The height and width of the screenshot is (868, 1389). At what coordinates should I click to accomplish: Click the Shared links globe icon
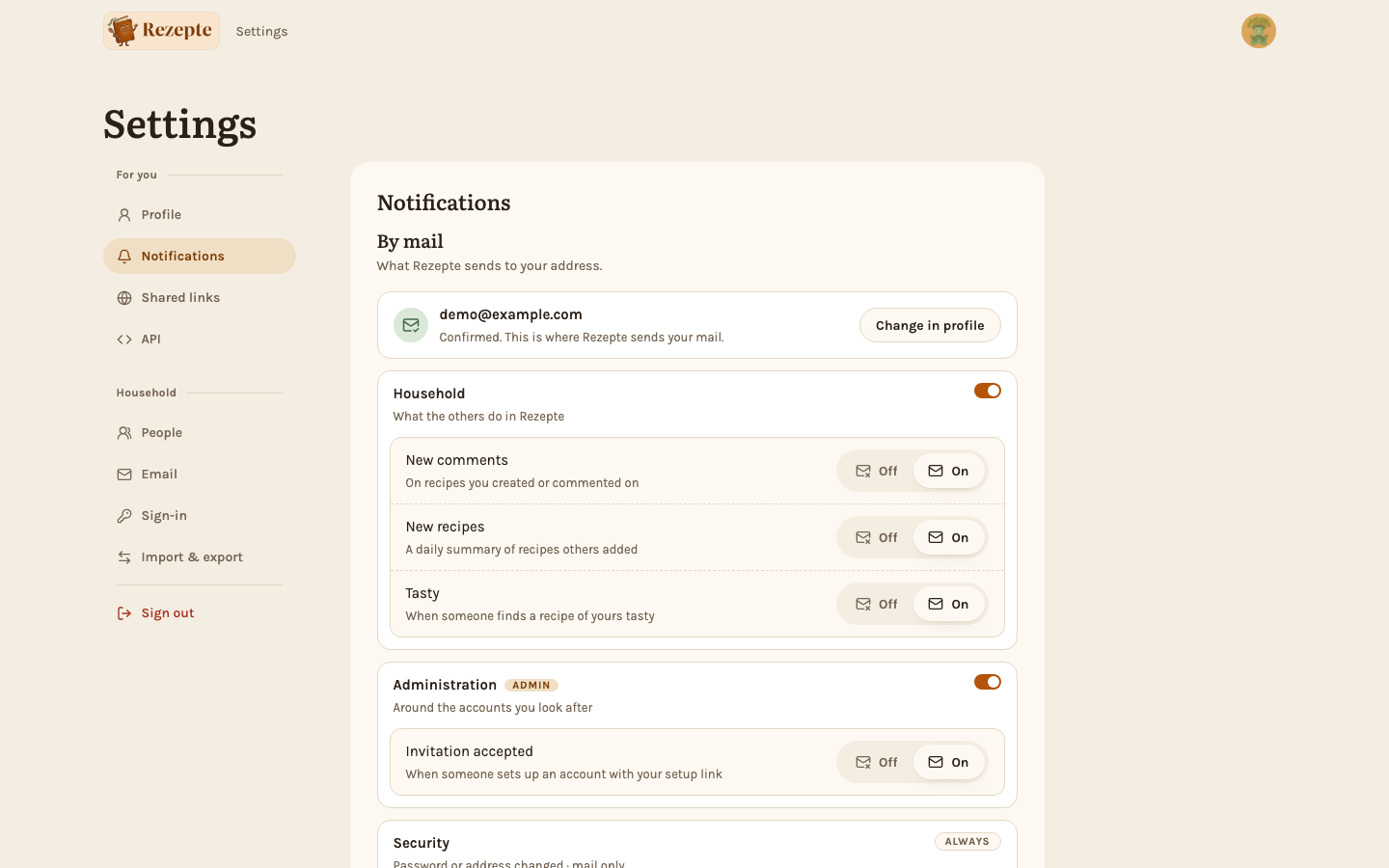pos(124,298)
